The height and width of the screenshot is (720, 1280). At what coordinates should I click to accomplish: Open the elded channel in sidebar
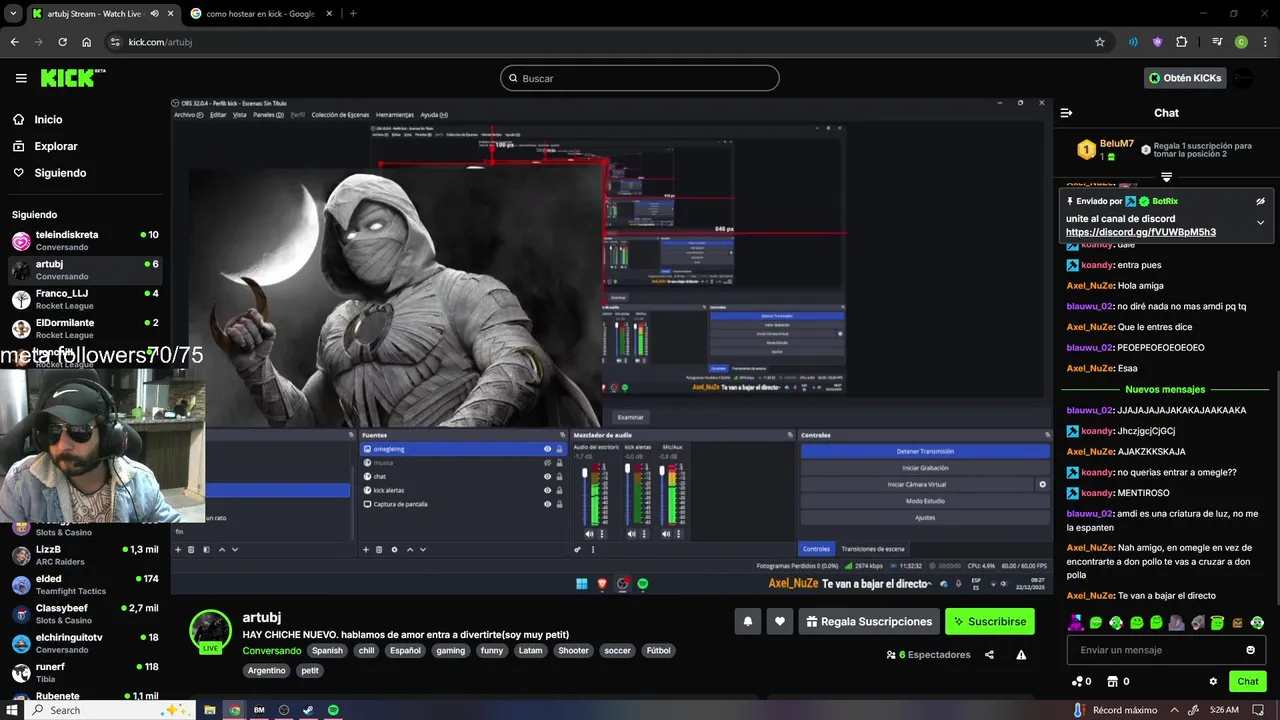[85, 585]
